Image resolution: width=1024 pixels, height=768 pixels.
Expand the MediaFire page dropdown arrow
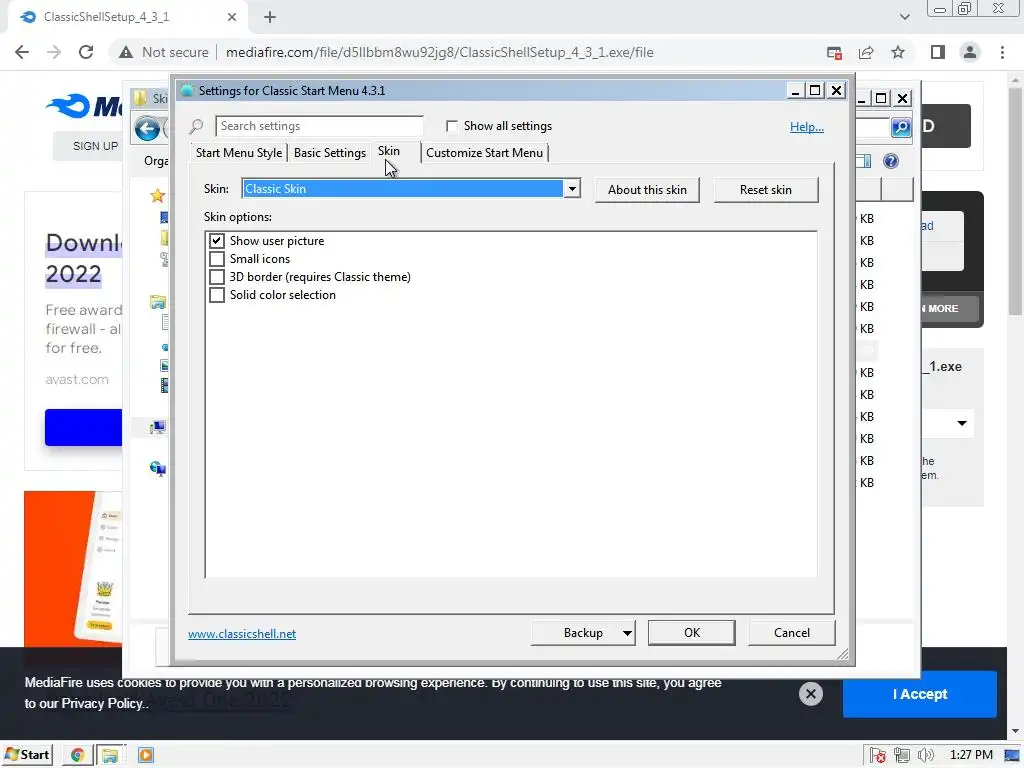coord(962,423)
